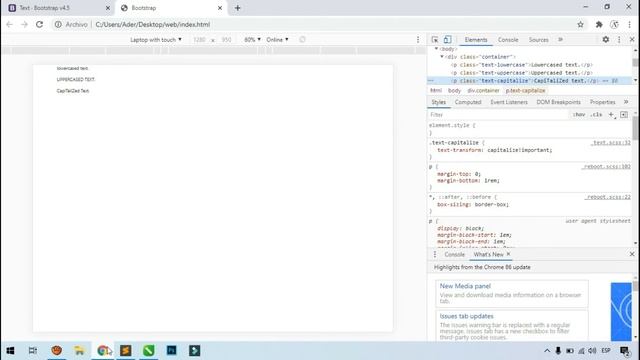Open the Event Listeners tab
640x360 pixels.
(509, 102)
